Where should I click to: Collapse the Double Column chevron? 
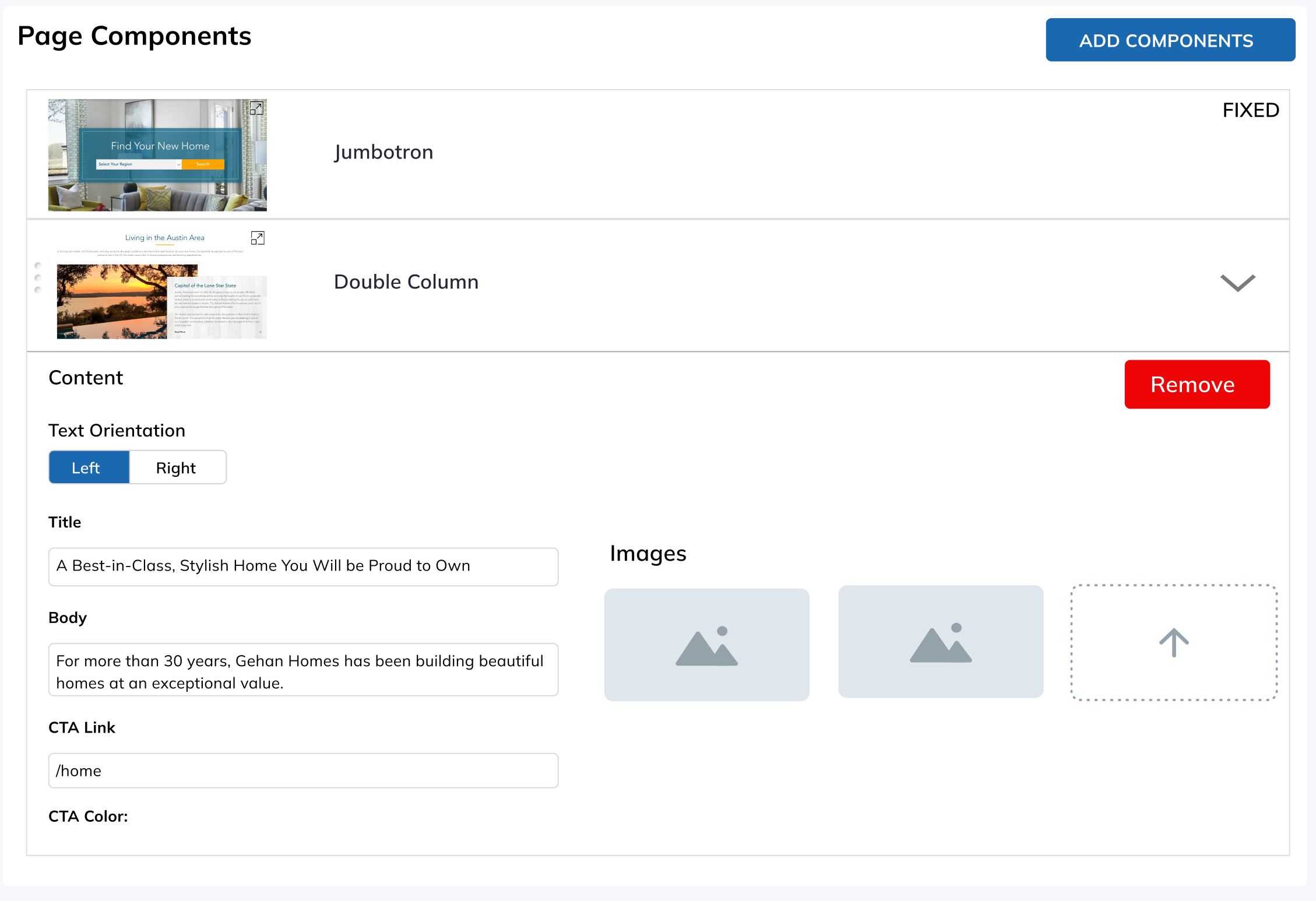(1237, 283)
